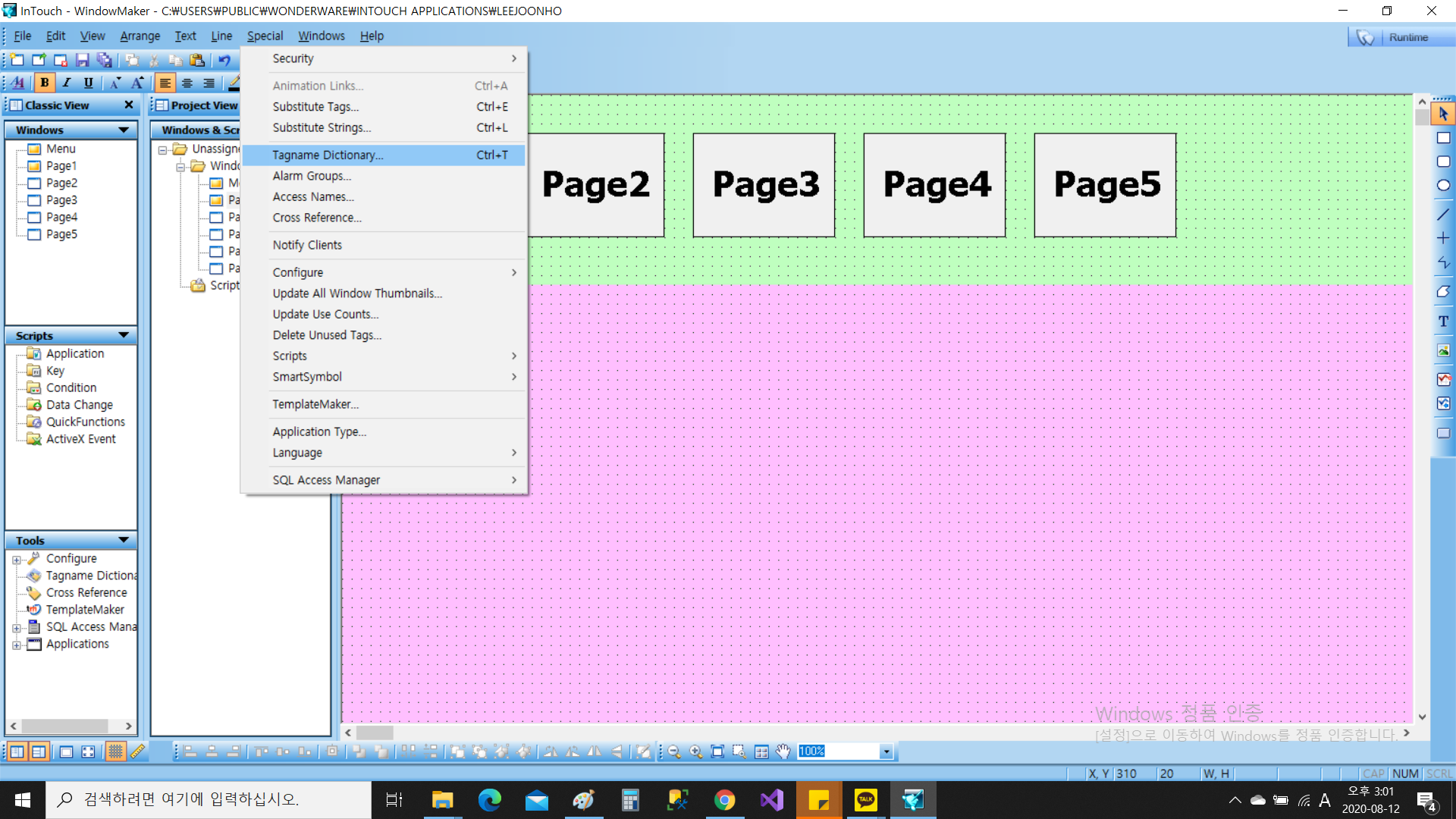Screen dimensions: 1456x819
Task: Click the Paste clipboard icon
Action: [197, 60]
